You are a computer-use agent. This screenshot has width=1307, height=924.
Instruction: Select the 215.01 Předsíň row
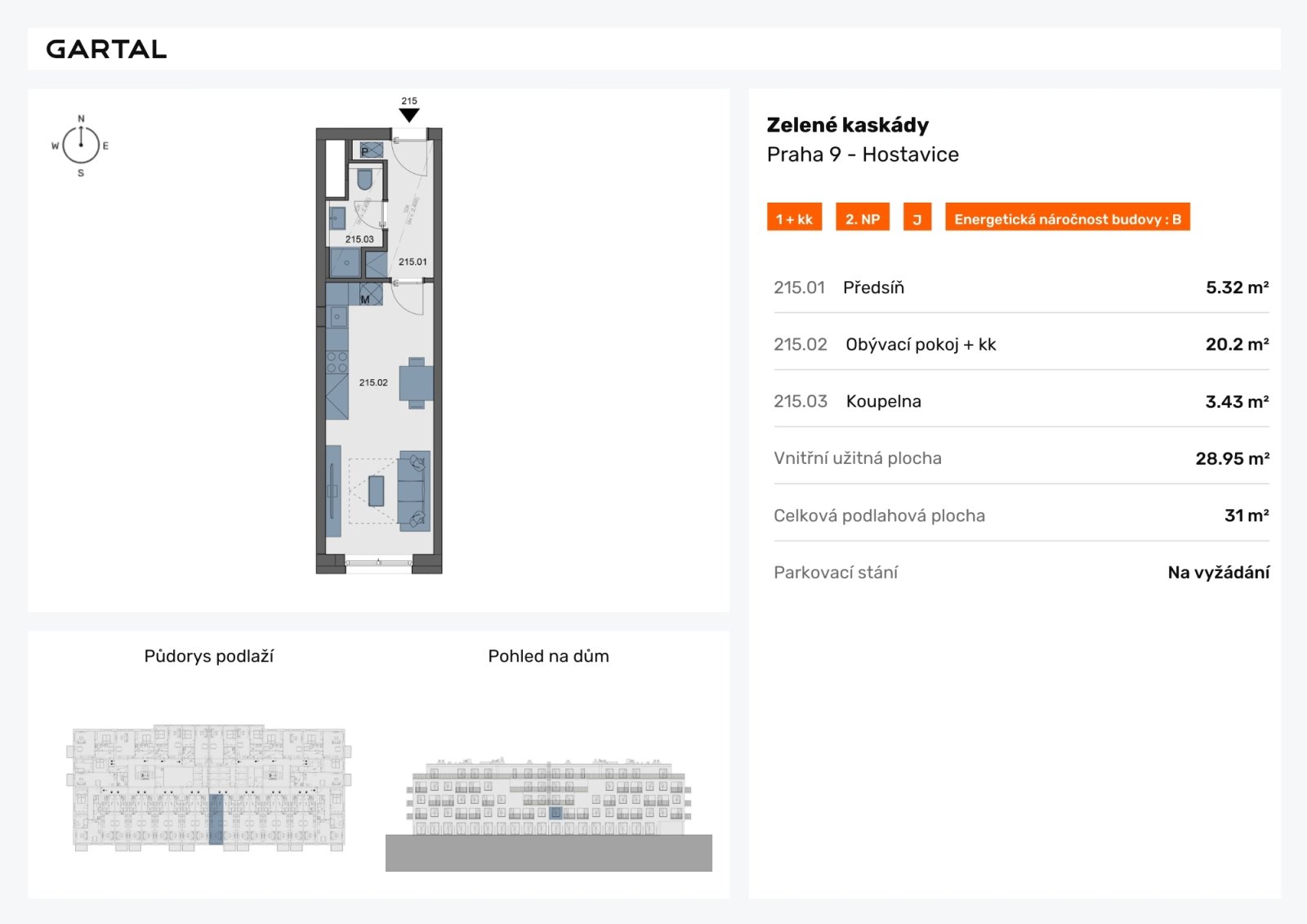tap(1021, 288)
